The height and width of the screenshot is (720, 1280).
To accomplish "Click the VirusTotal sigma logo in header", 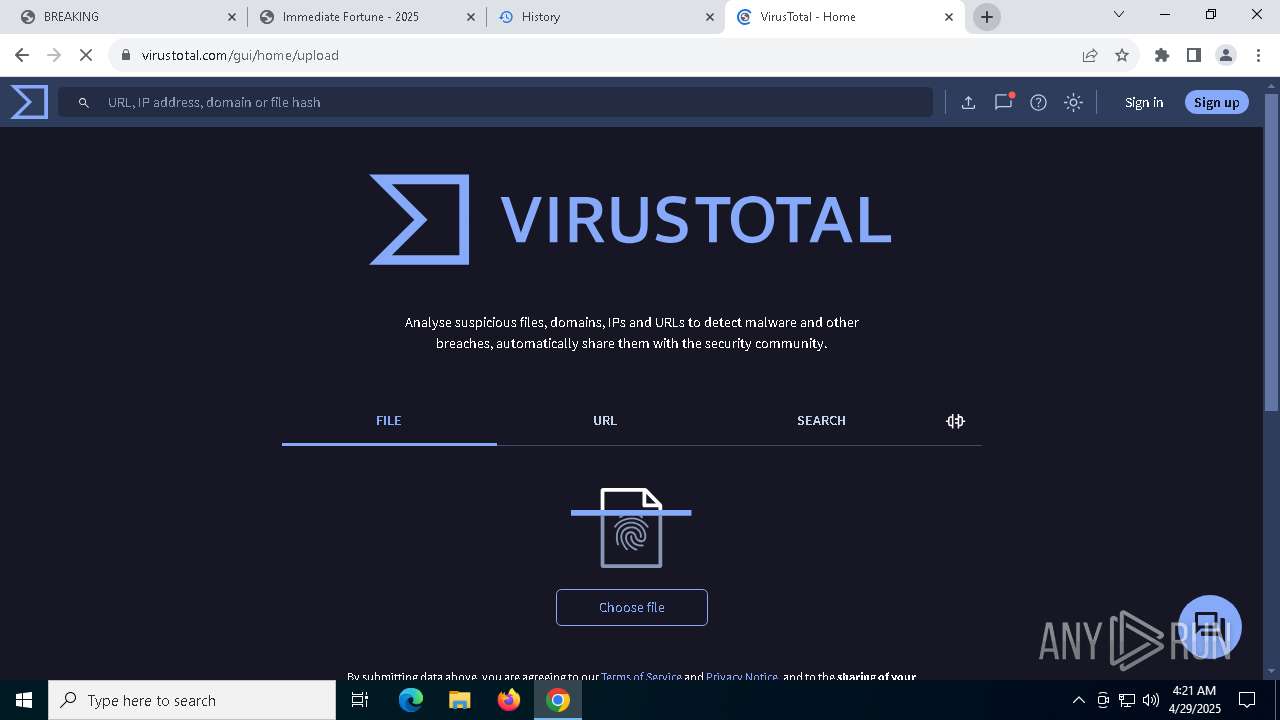I will coord(29,102).
